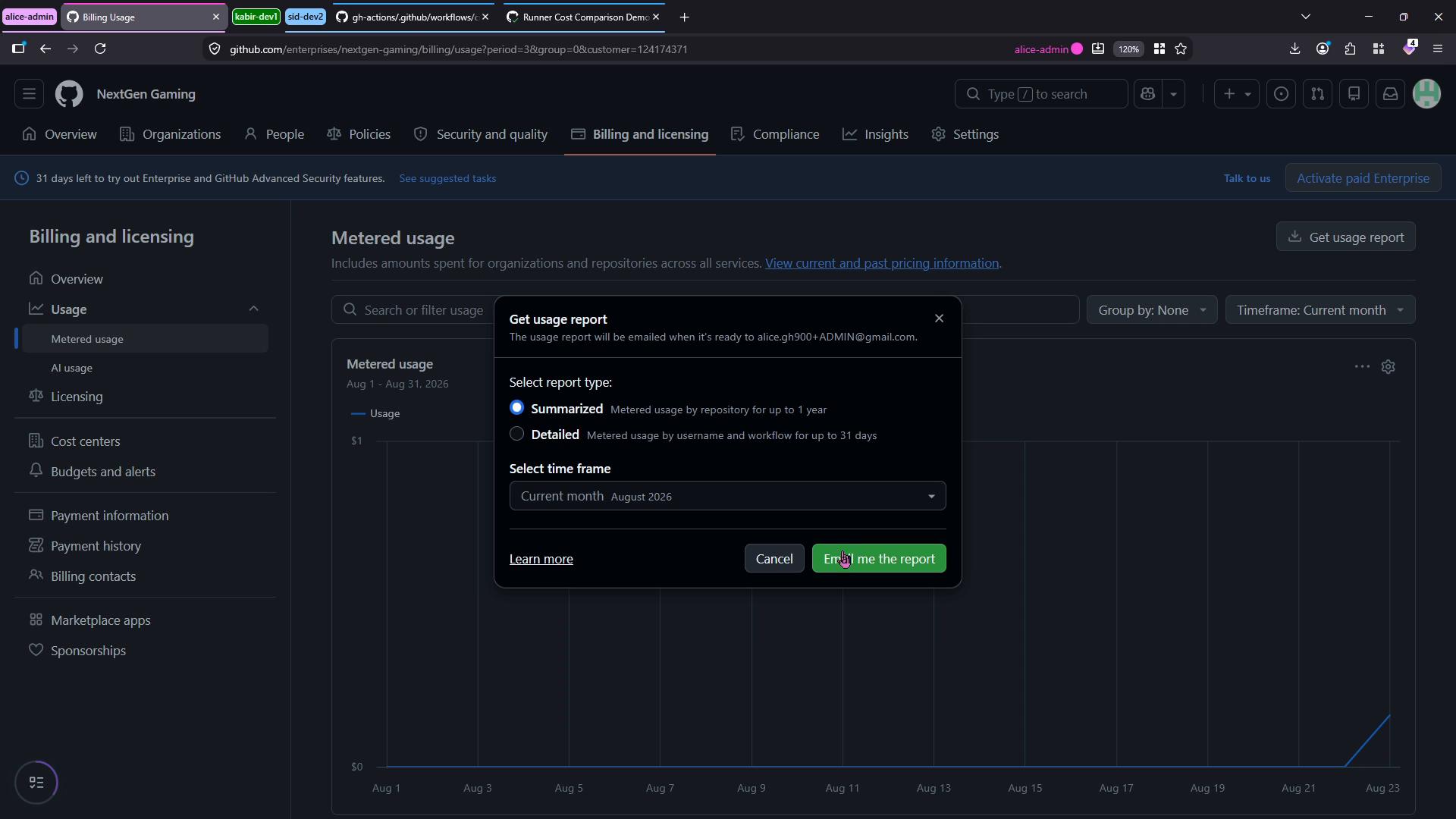Switch to the Insights tab
1456x819 pixels.
[875, 134]
